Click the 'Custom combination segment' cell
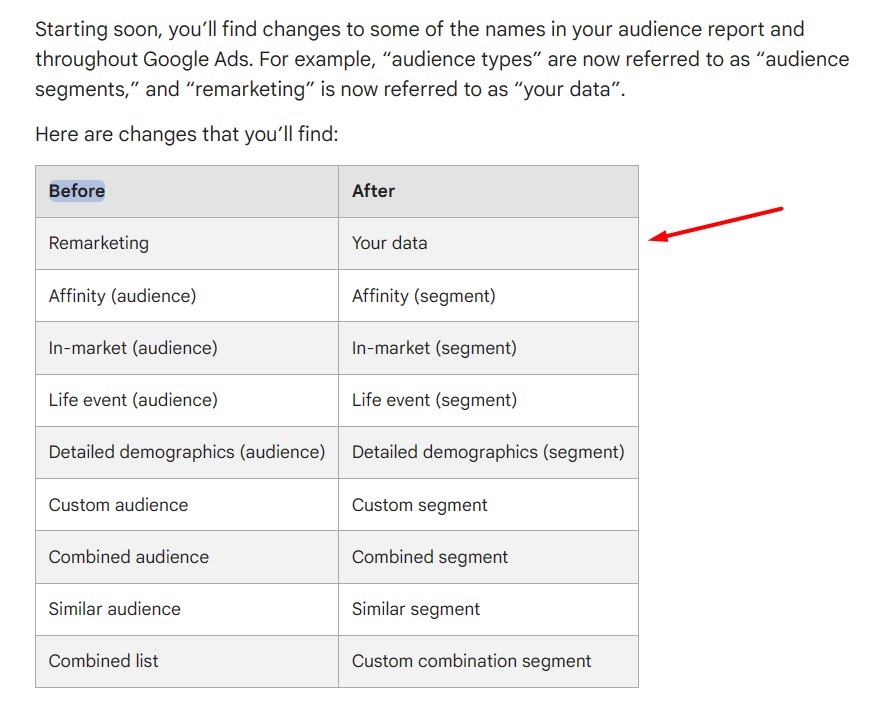Screen dimensions: 886x711 [x=488, y=661]
